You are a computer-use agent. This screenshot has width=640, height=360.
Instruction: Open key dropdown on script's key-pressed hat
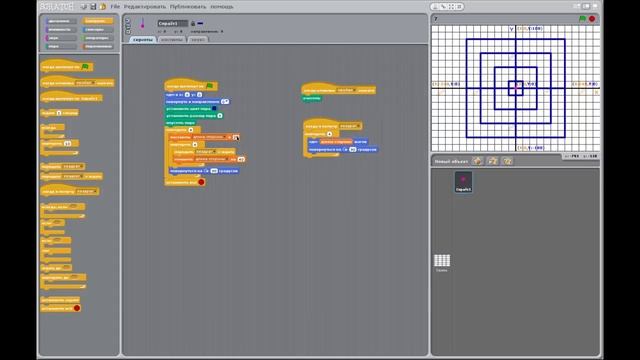click(346, 90)
